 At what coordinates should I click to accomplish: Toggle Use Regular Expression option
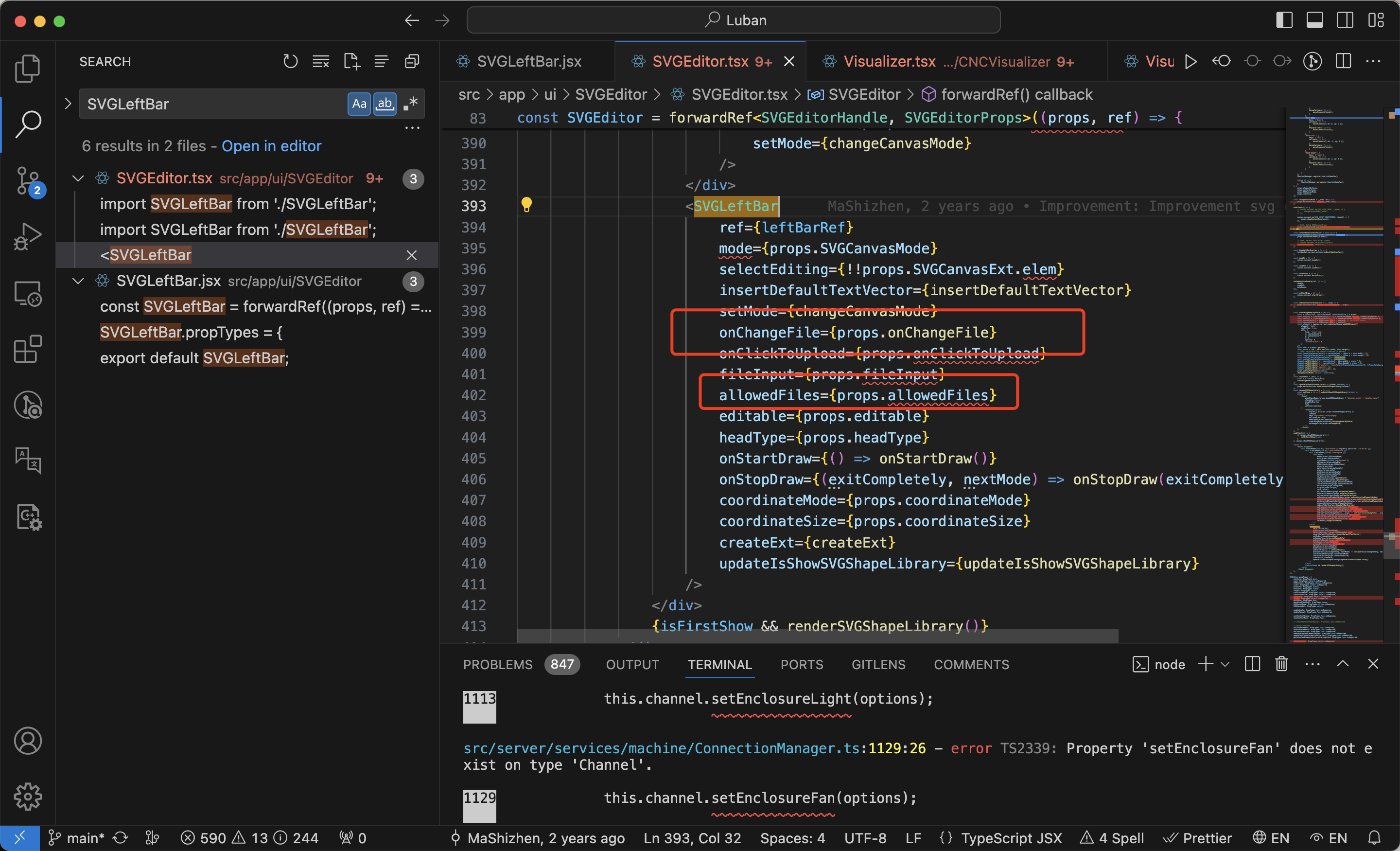pos(410,104)
